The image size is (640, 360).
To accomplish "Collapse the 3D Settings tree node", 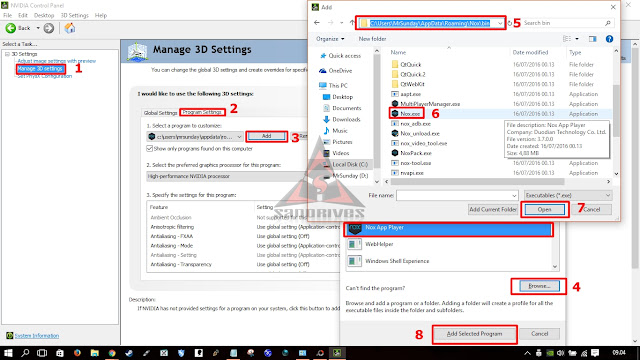I will 7,54.
